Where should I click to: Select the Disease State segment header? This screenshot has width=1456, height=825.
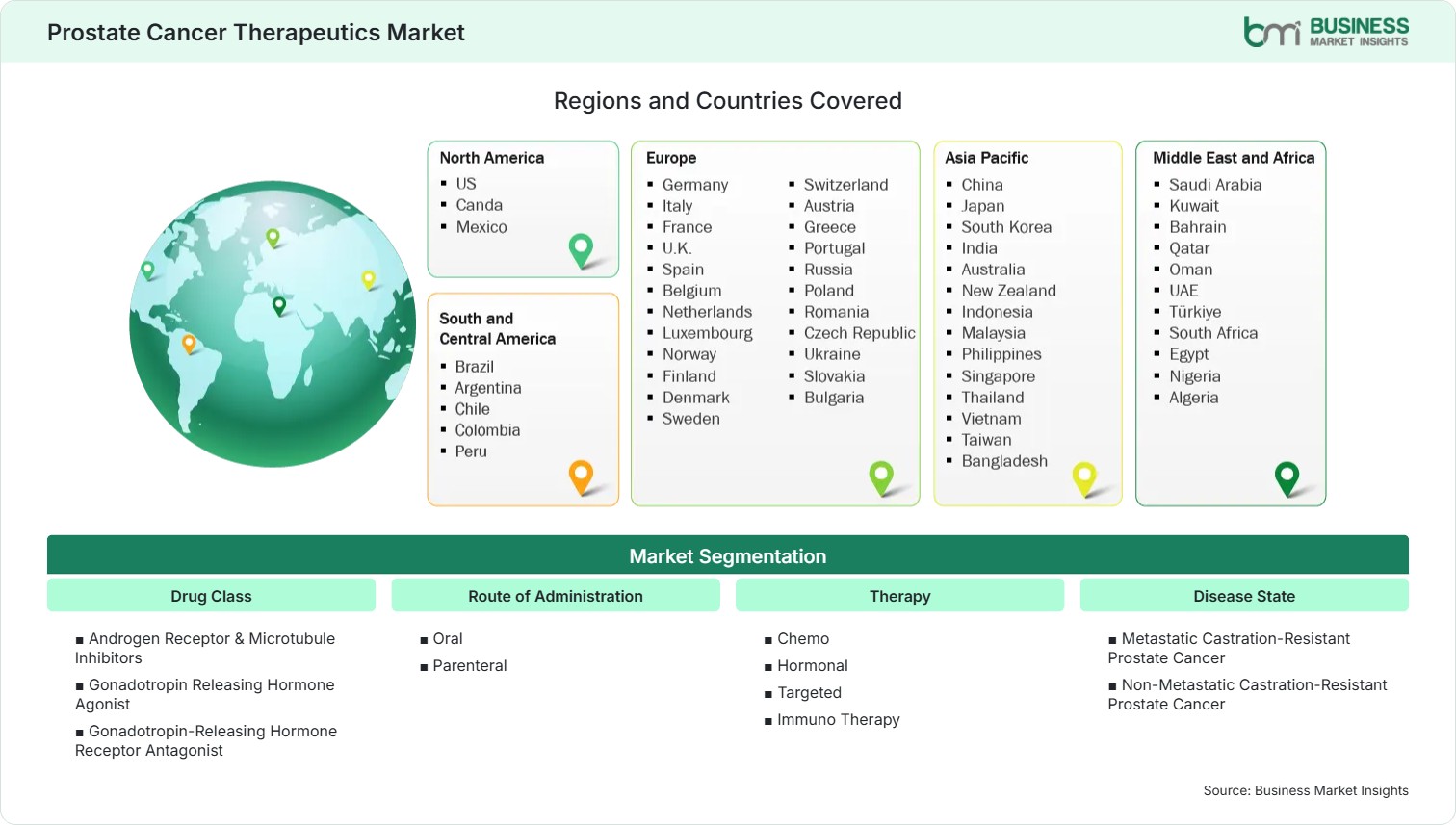coord(1244,596)
